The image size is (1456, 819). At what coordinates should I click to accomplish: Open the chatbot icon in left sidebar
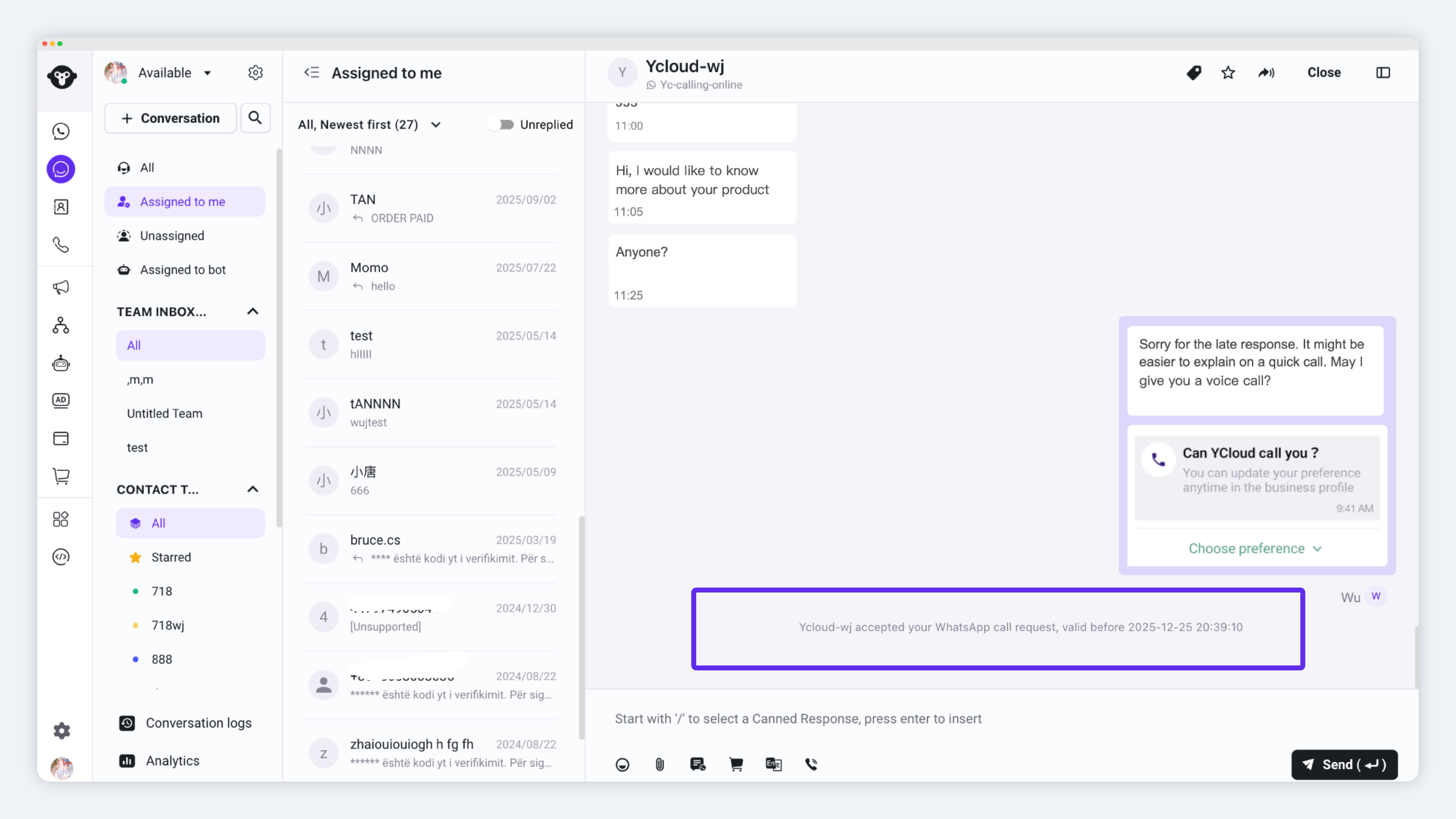tap(61, 363)
